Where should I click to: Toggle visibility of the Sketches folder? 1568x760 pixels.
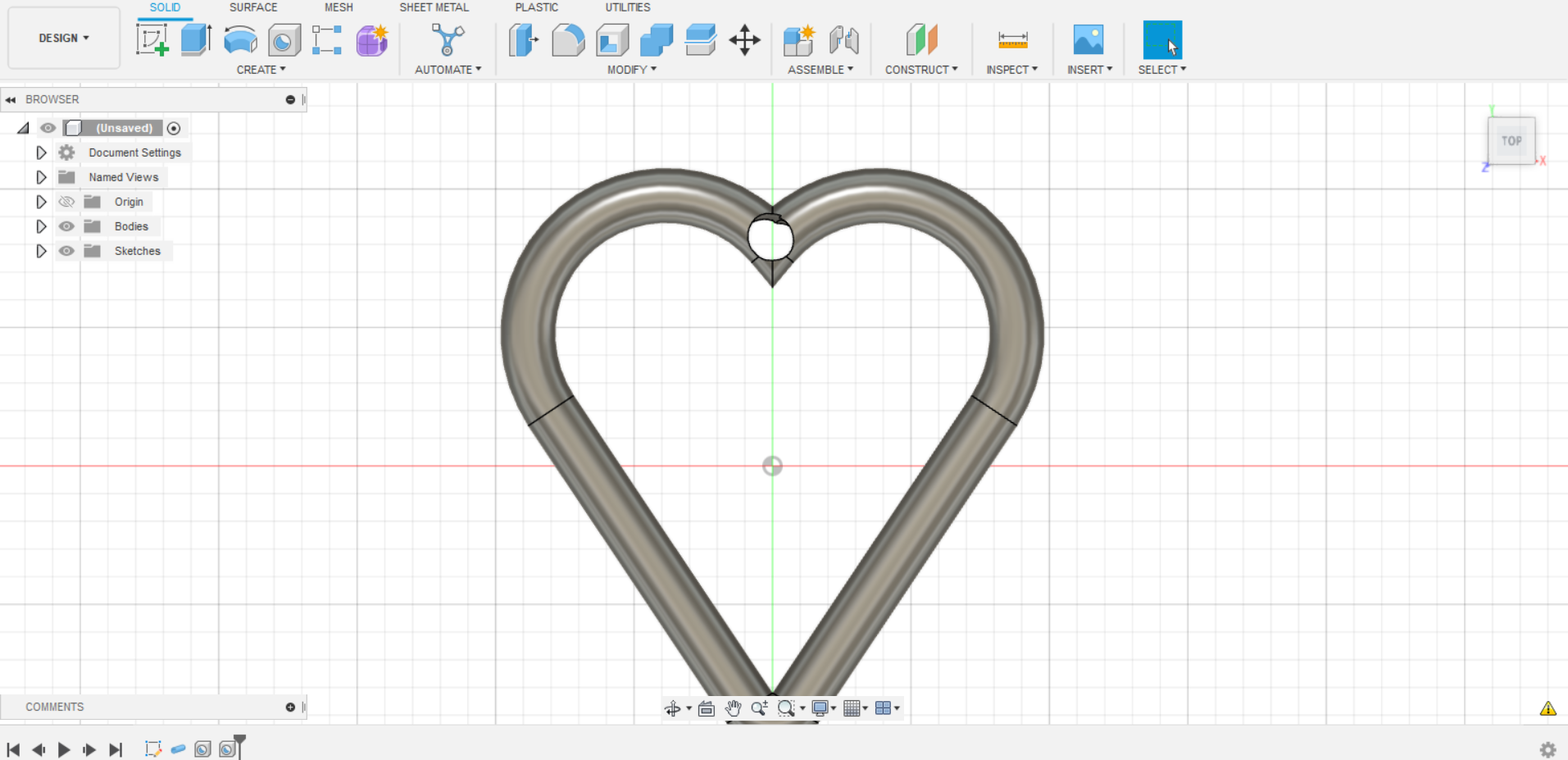[66, 251]
